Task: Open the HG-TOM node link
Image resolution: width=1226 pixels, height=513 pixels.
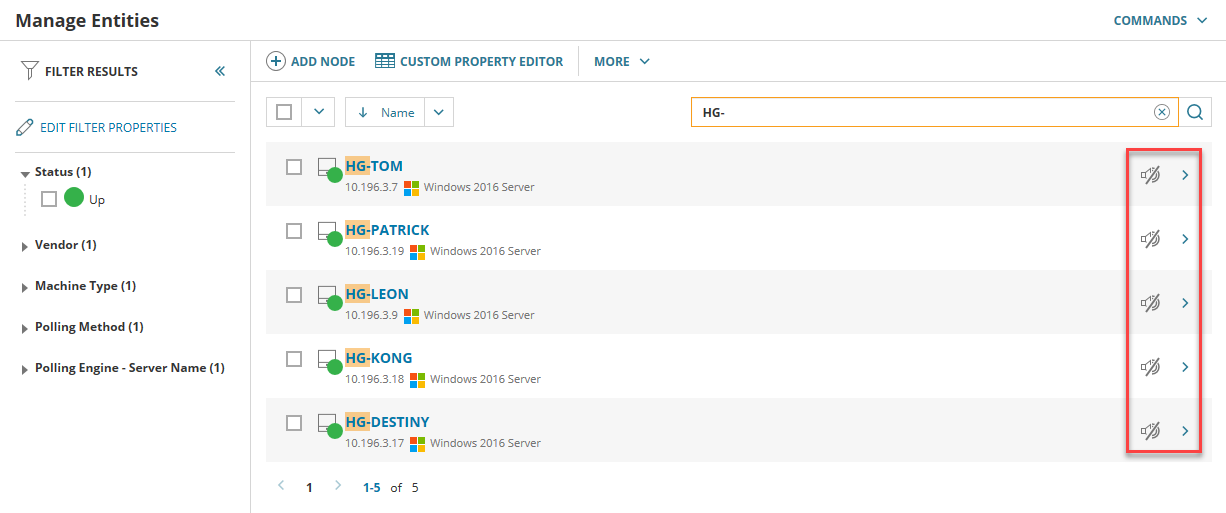Action: [374, 166]
